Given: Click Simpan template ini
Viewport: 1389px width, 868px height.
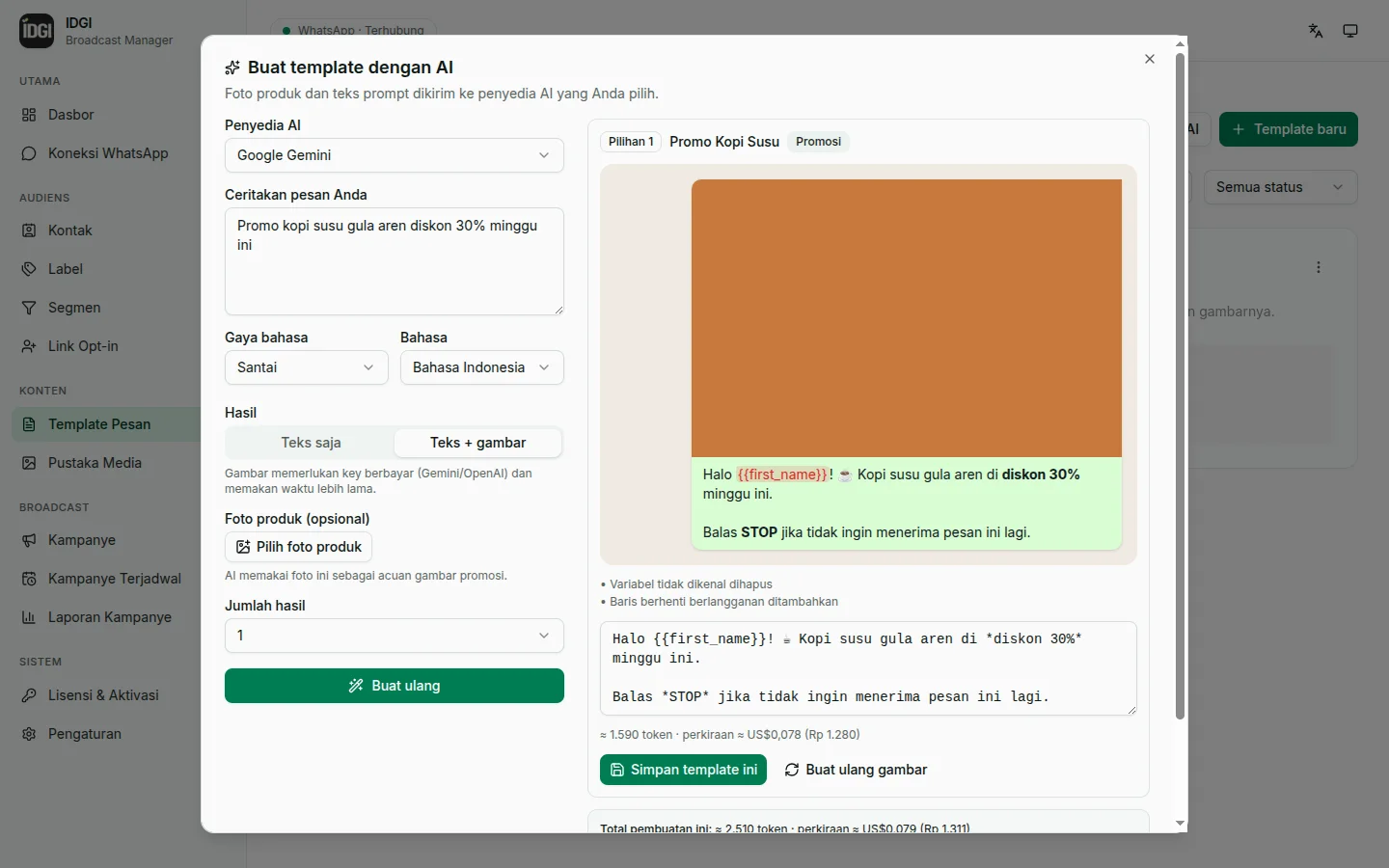Looking at the screenshot, I should click(x=683, y=770).
